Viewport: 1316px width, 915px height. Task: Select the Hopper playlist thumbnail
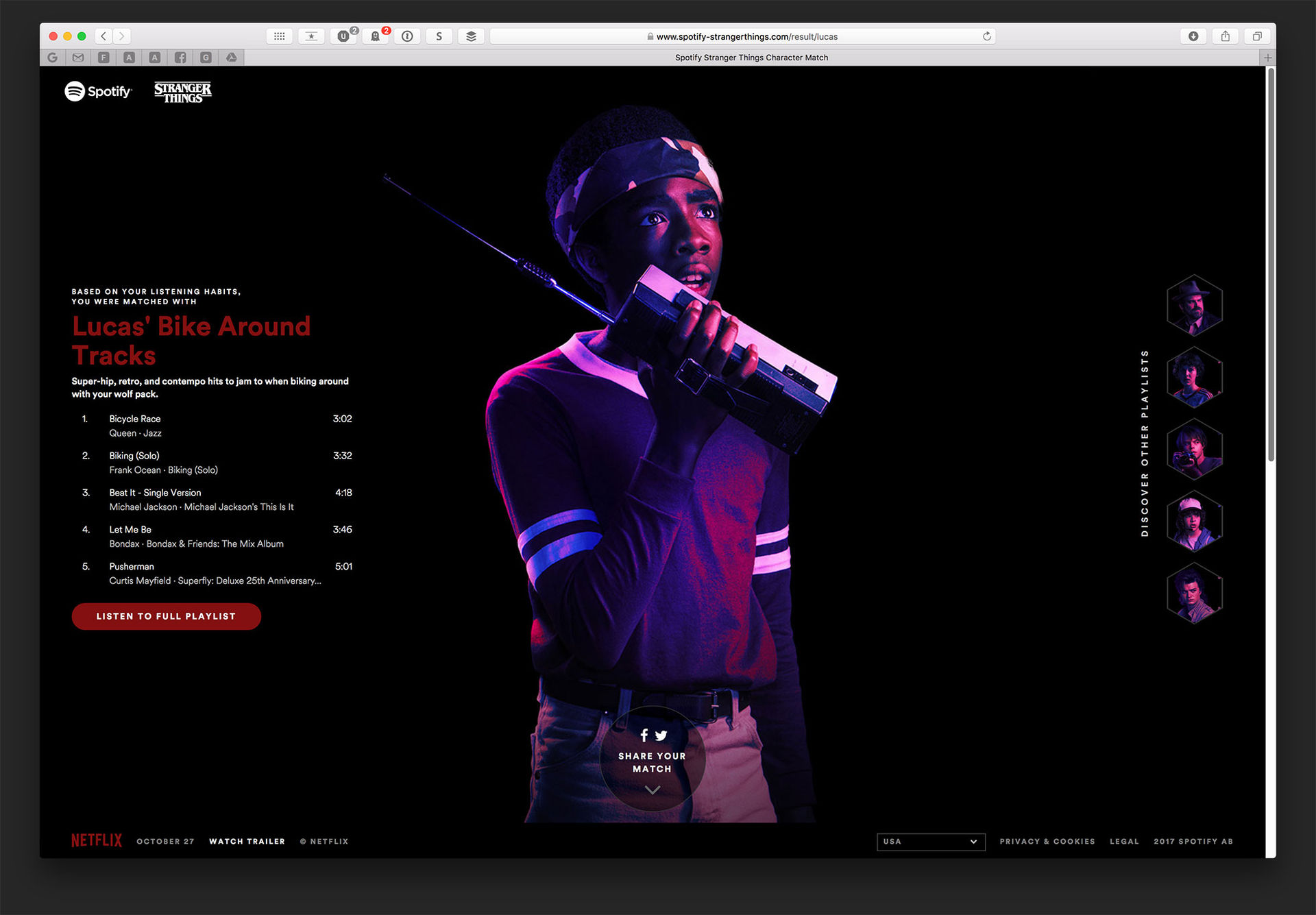point(1194,306)
